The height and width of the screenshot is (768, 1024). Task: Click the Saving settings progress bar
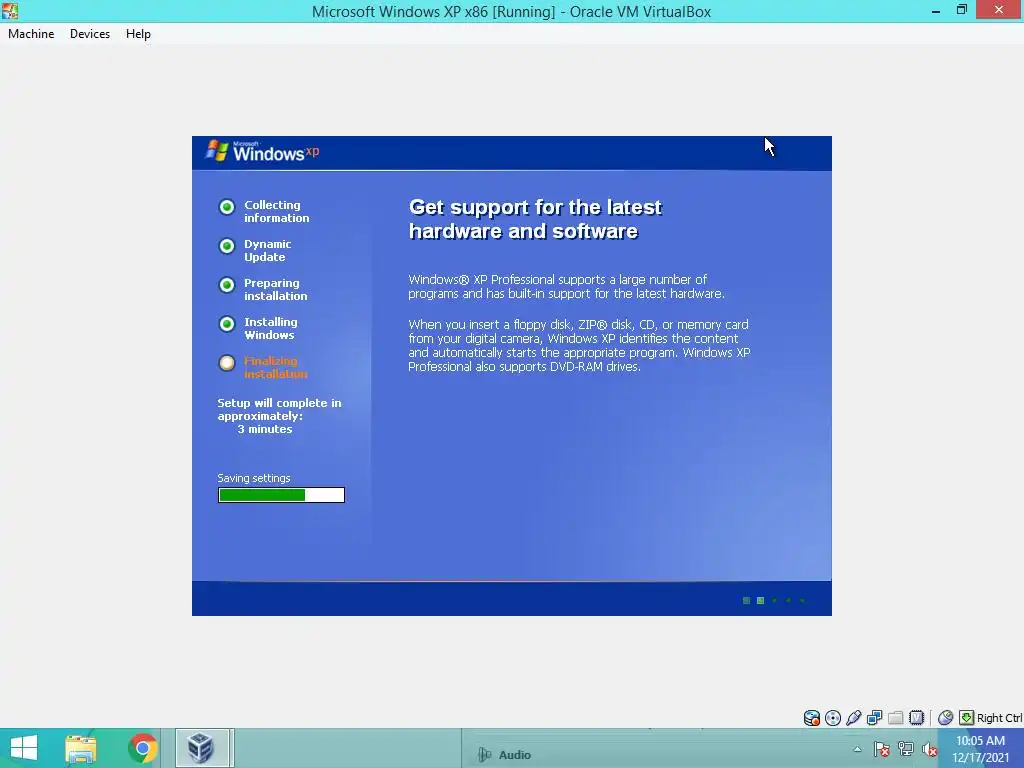[x=281, y=495]
